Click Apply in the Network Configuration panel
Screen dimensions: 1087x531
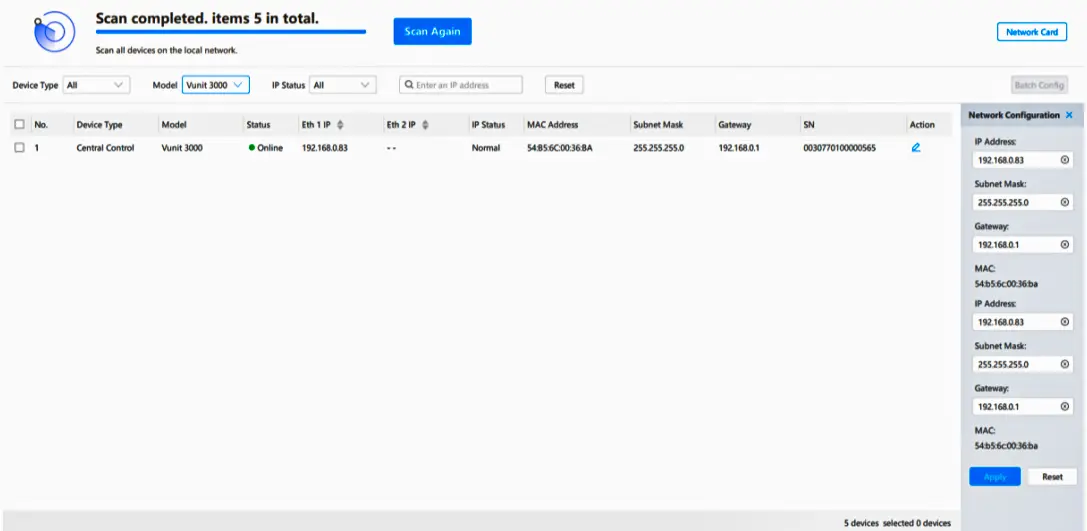coord(994,477)
